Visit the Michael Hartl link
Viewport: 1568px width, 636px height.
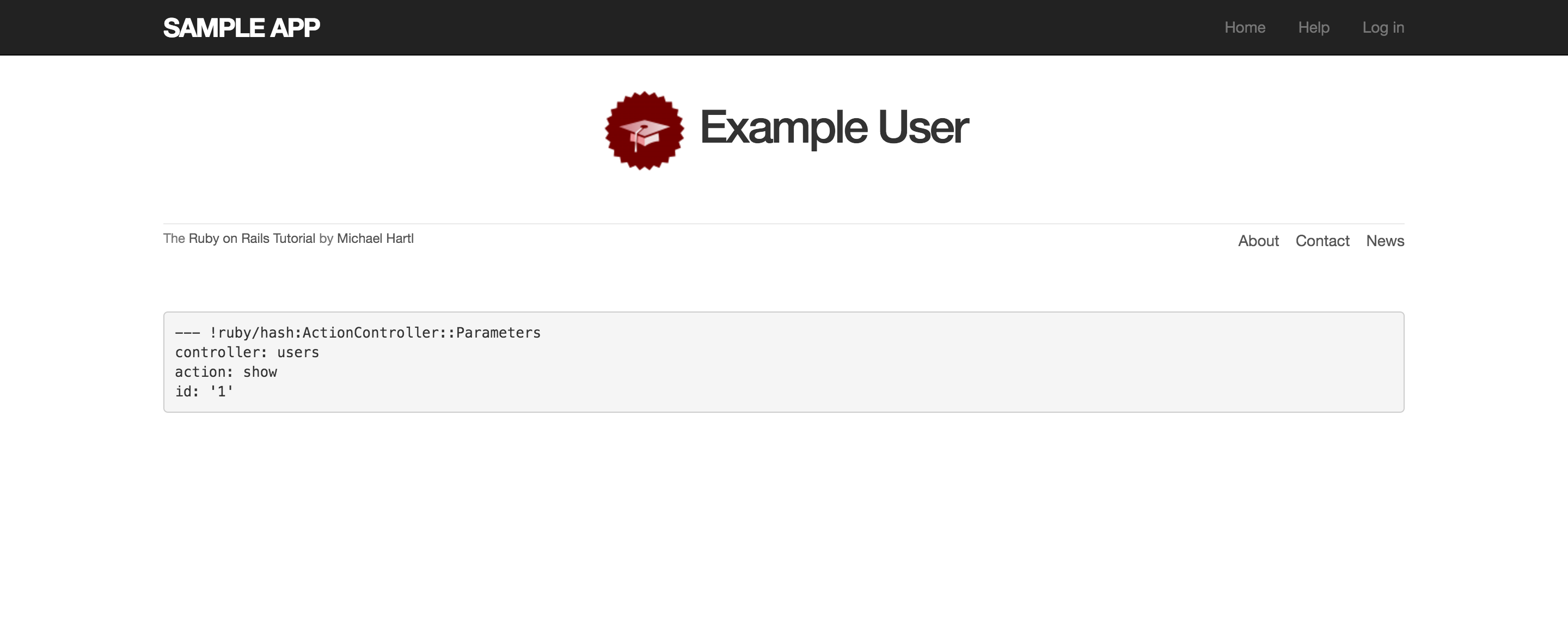(375, 238)
